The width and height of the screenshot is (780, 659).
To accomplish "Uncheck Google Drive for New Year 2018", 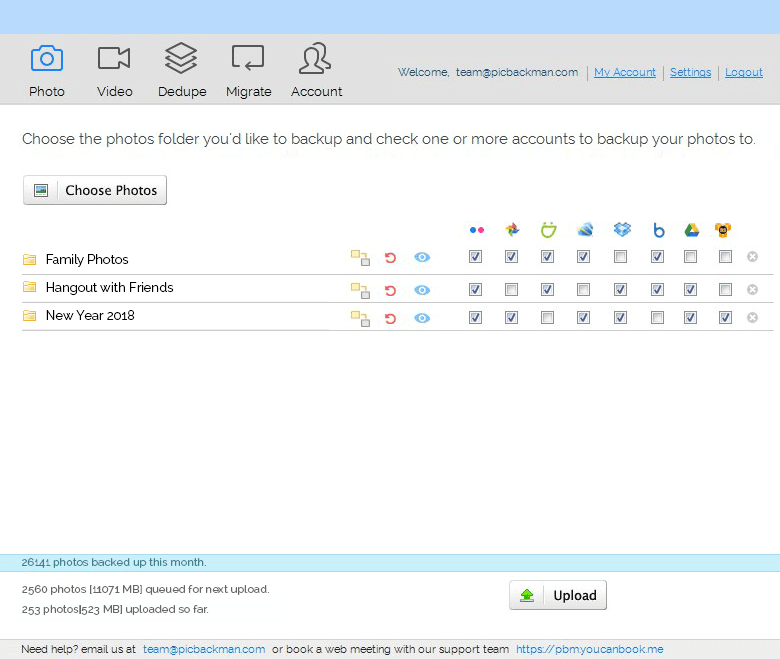I will [x=690, y=317].
